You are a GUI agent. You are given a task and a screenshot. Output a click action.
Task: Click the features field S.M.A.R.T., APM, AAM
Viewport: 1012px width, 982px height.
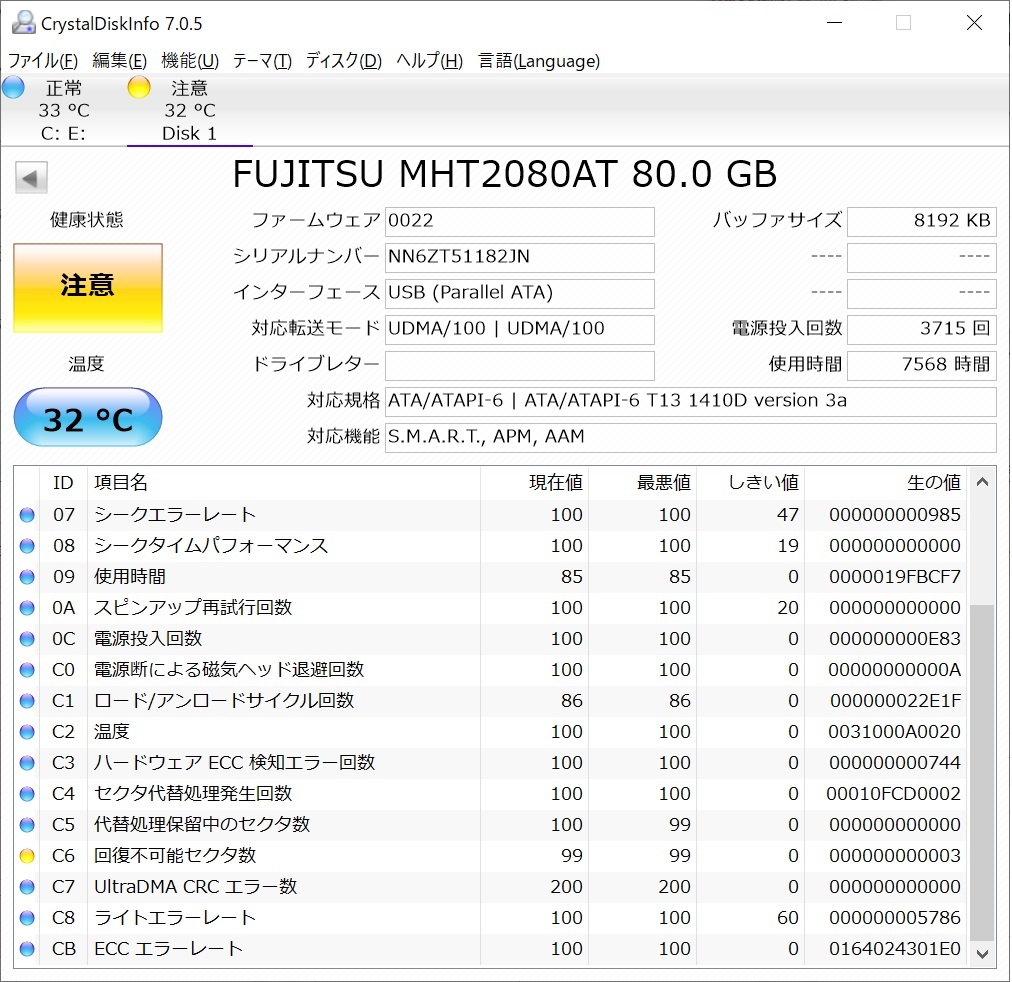691,437
